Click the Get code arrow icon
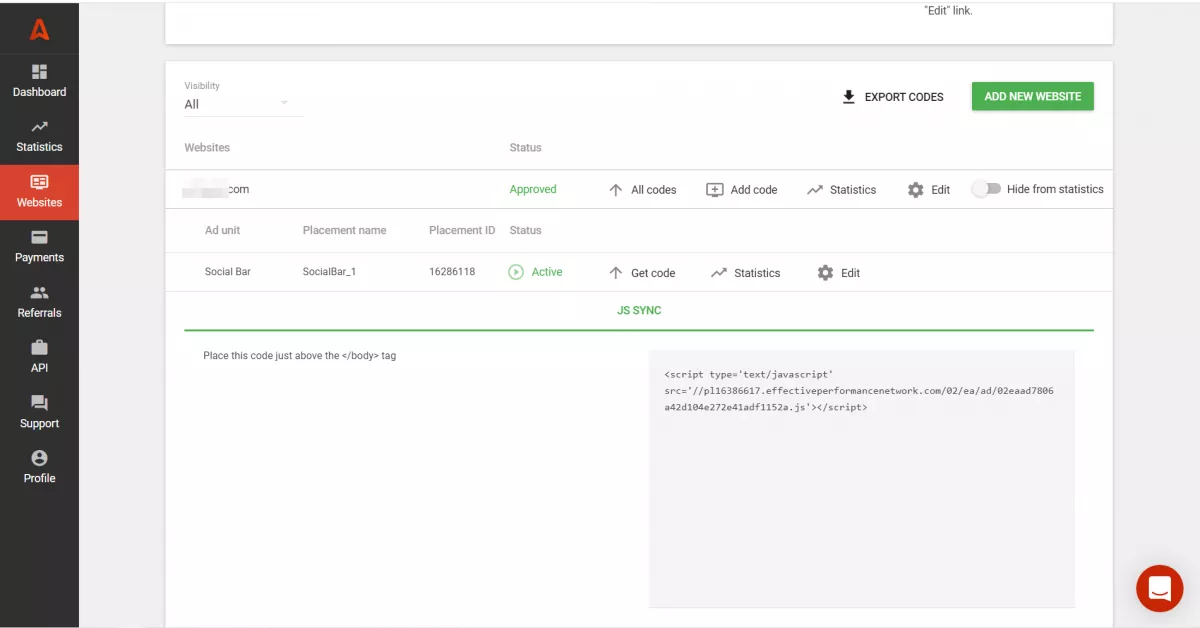The width and height of the screenshot is (1200, 628). point(616,273)
